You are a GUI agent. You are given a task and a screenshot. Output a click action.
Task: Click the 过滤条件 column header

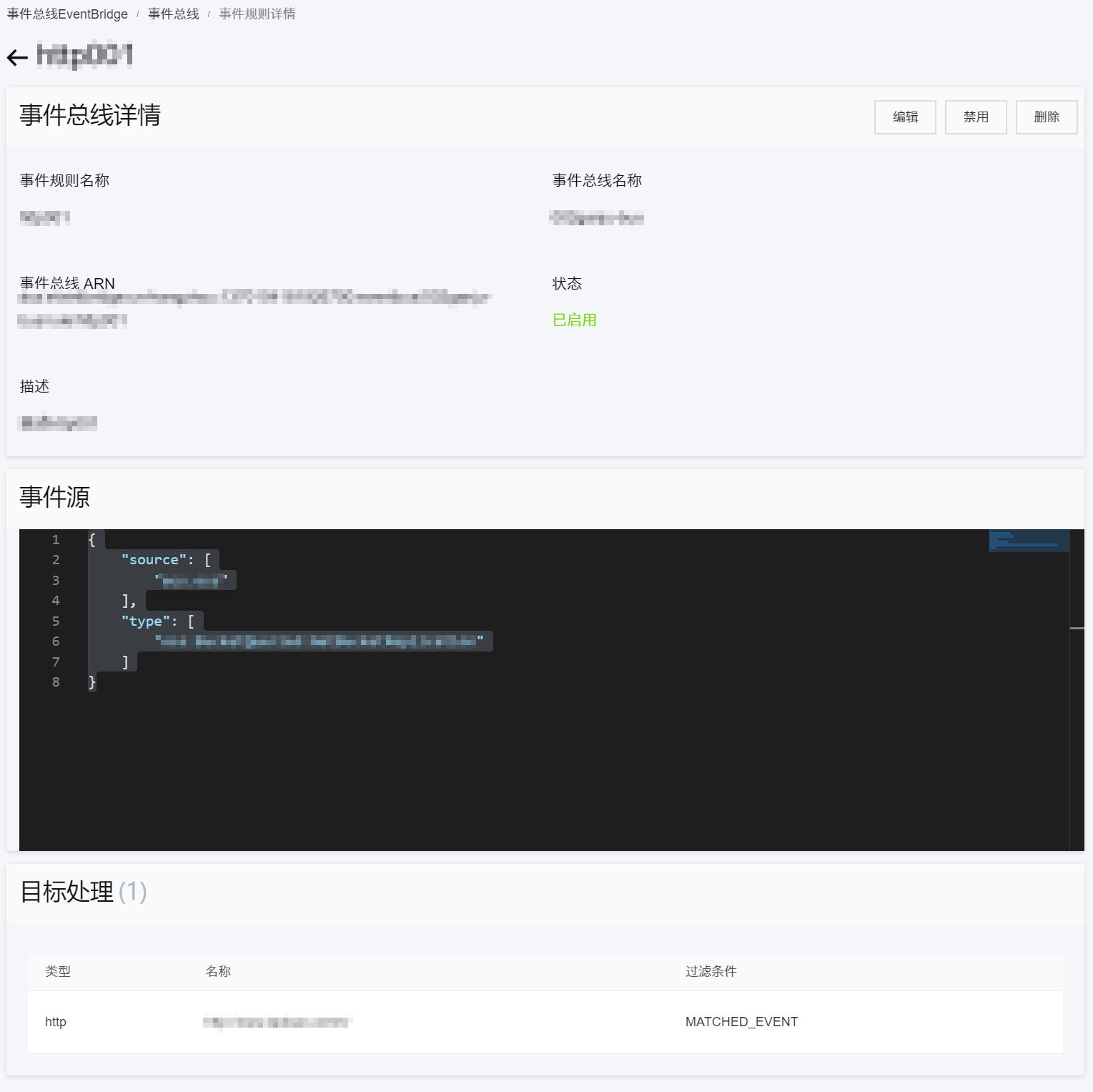point(711,971)
